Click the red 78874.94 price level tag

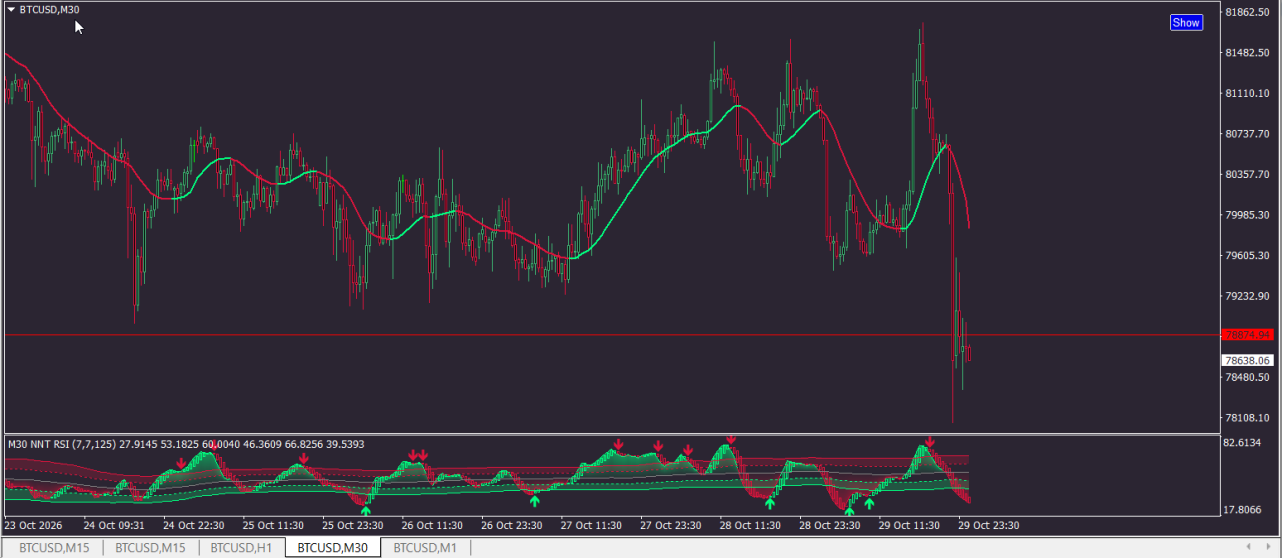click(x=1246, y=335)
